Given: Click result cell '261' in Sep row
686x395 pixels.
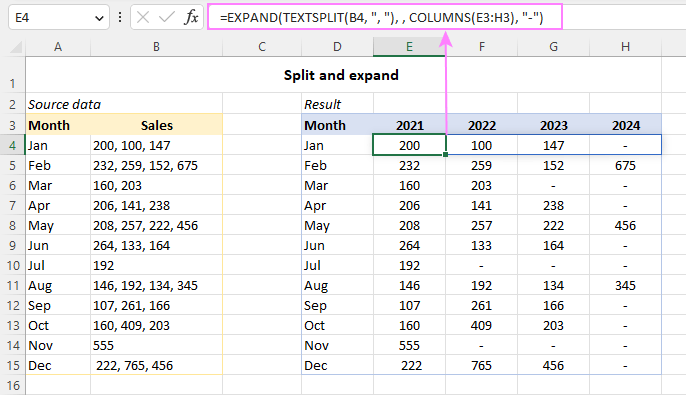Looking at the screenshot, I should [x=481, y=305].
